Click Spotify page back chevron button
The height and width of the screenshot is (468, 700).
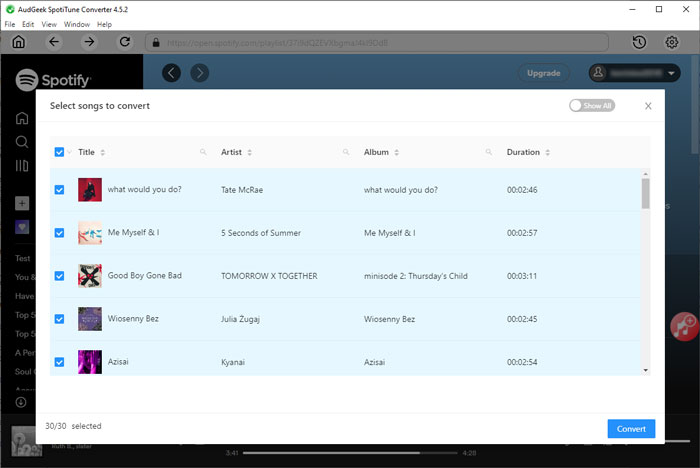[x=171, y=73]
